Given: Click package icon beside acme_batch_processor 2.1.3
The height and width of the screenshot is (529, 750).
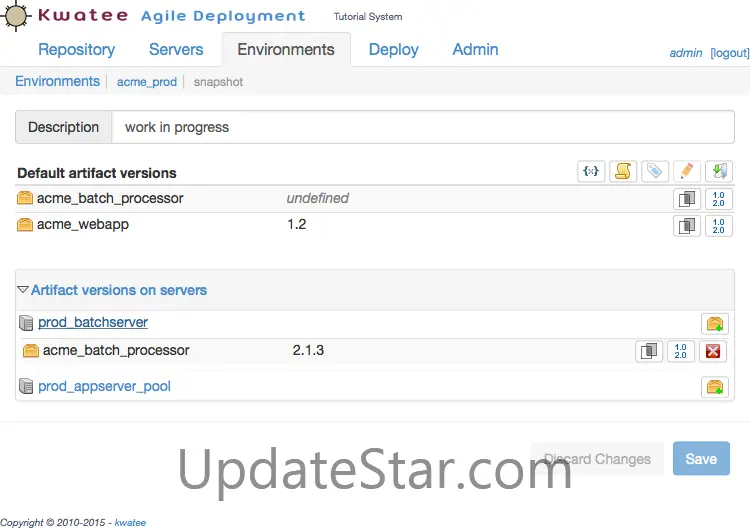Looking at the screenshot, I should coord(31,351).
